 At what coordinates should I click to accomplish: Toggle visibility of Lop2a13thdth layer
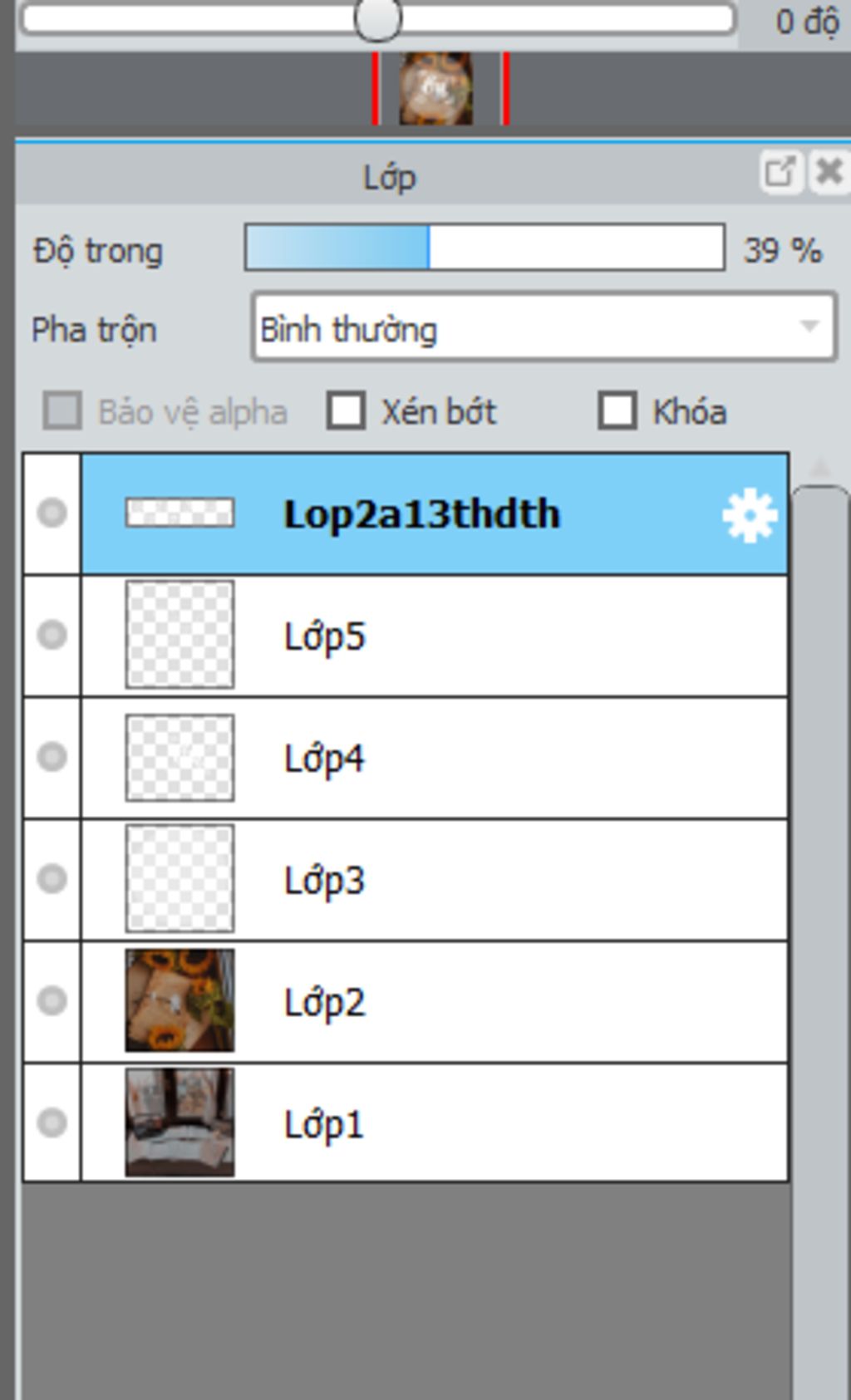[52, 513]
